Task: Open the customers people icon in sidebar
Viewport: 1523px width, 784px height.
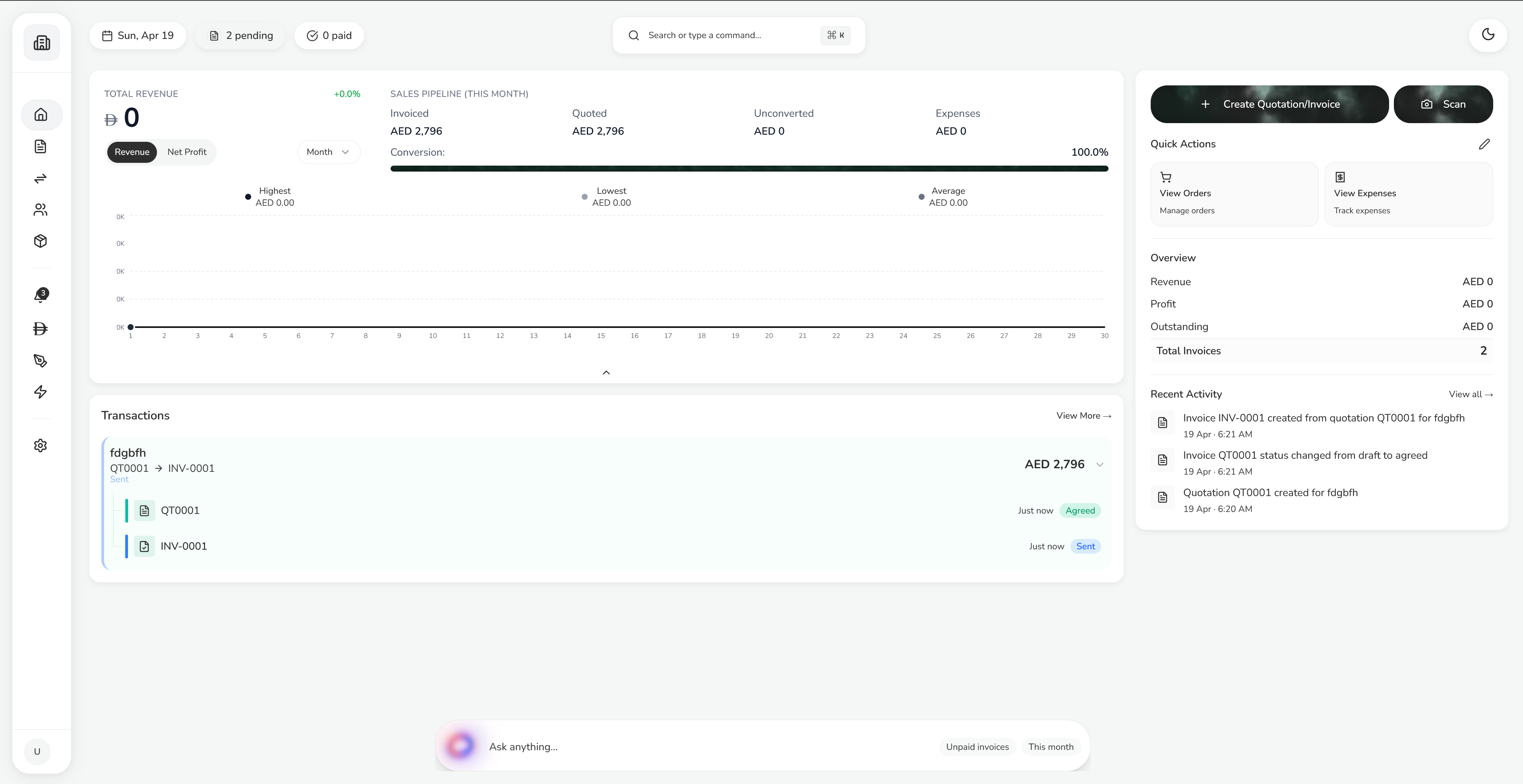Action: (41, 210)
